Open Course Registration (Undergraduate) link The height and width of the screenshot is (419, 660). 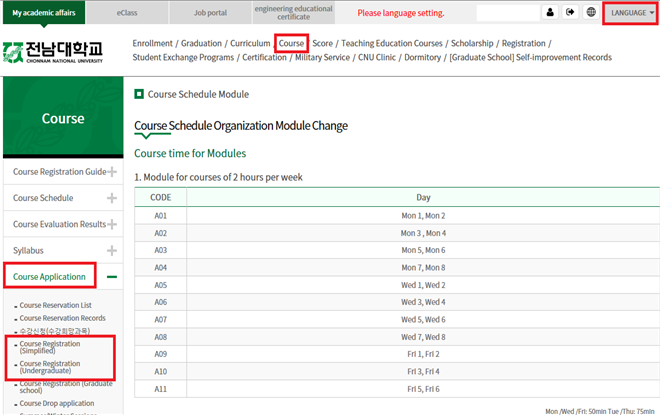click(50, 367)
